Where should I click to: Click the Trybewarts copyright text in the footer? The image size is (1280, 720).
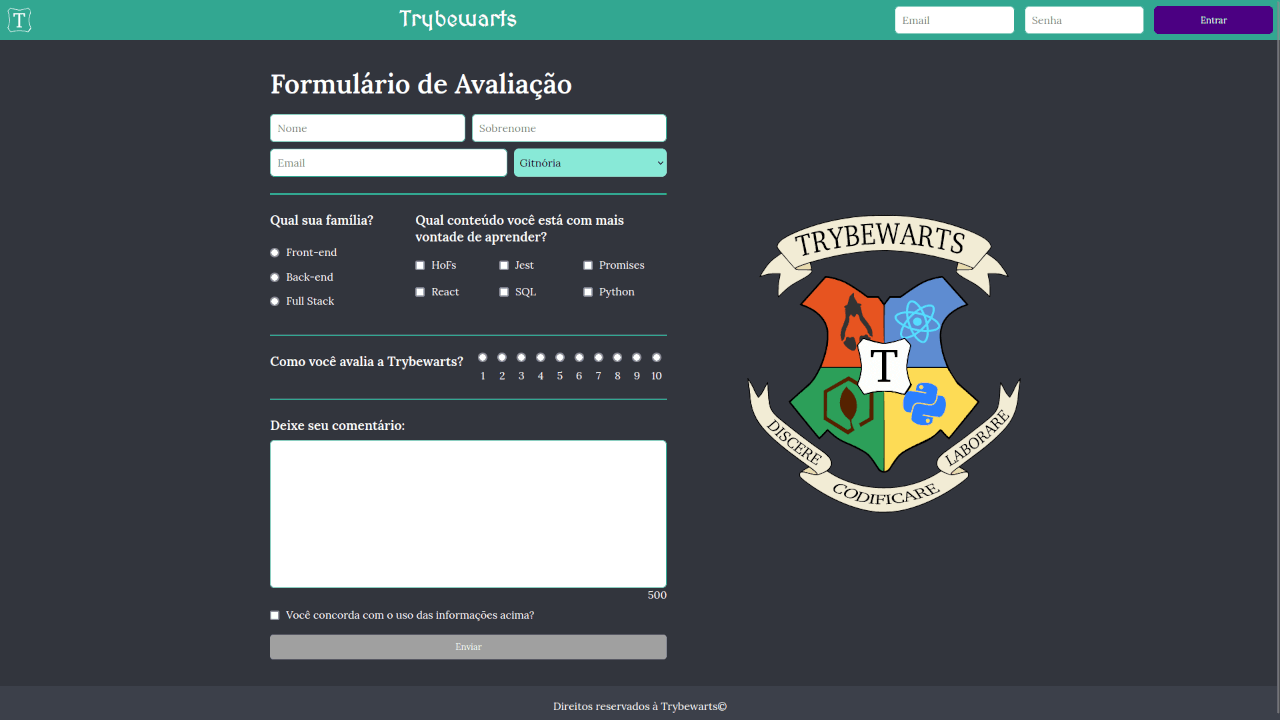pyautogui.click(x=640, y=706)
